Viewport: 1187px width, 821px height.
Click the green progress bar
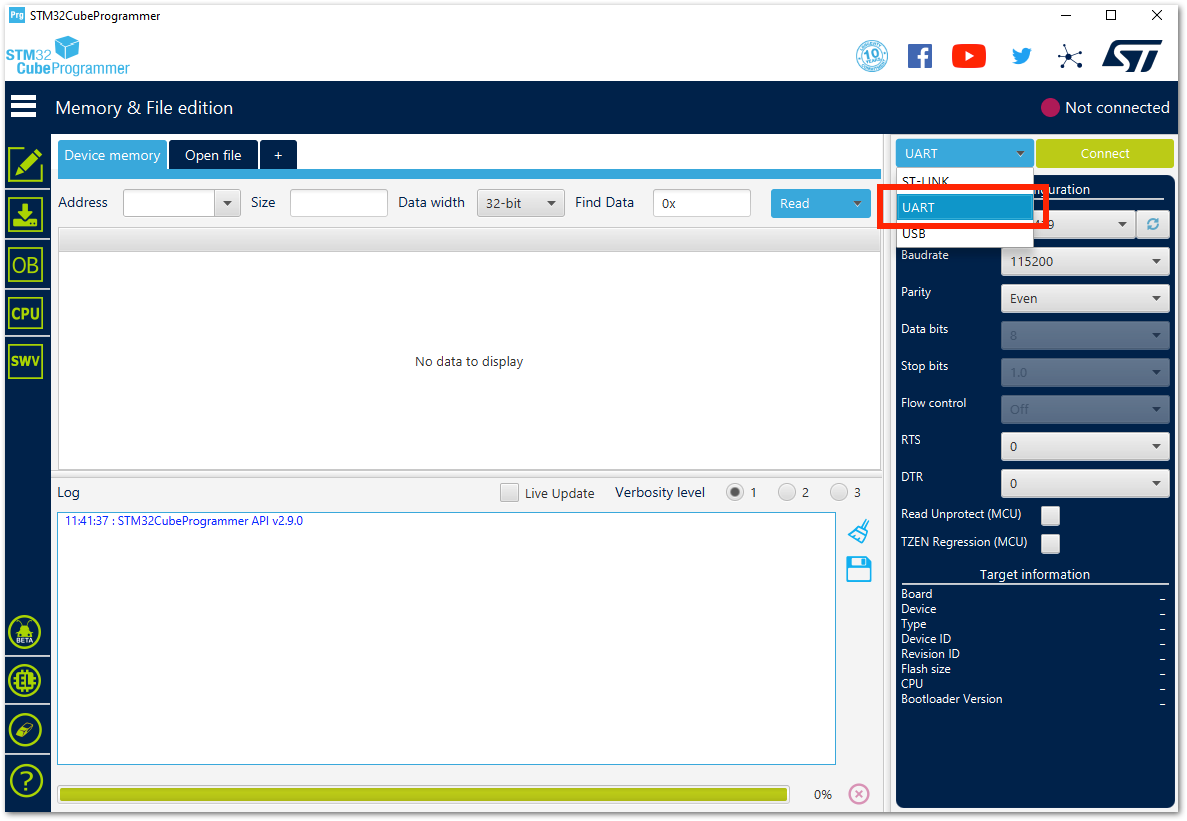[x=423, y=794]
